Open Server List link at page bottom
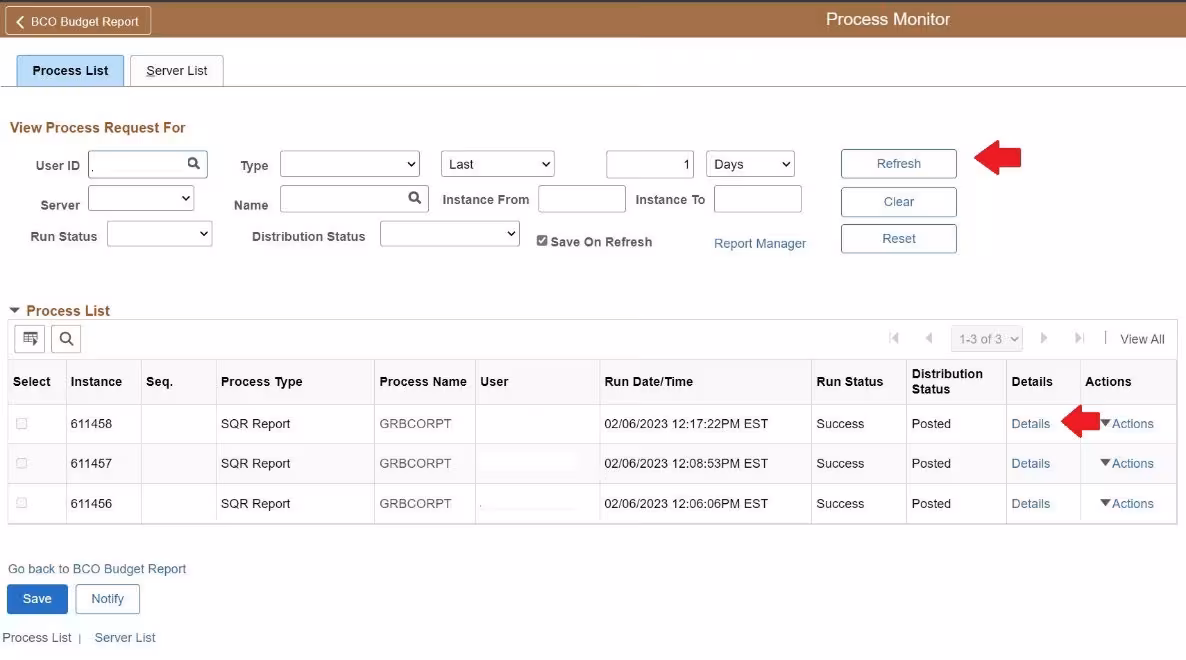This screenshot has width=1186, height=660. pos(125,637)
